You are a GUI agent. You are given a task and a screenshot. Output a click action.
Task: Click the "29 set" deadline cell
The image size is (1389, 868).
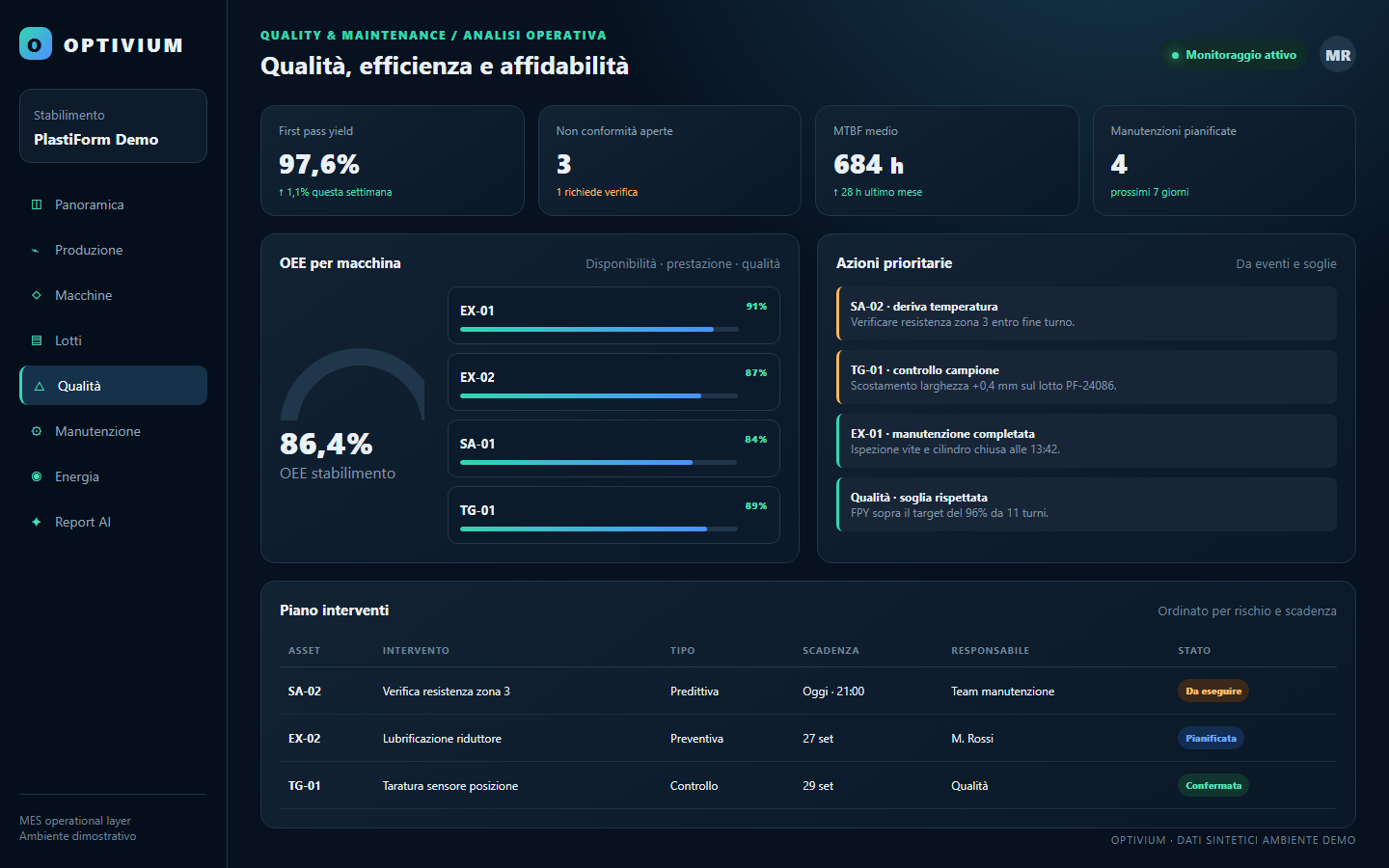(x=818, y=786)
